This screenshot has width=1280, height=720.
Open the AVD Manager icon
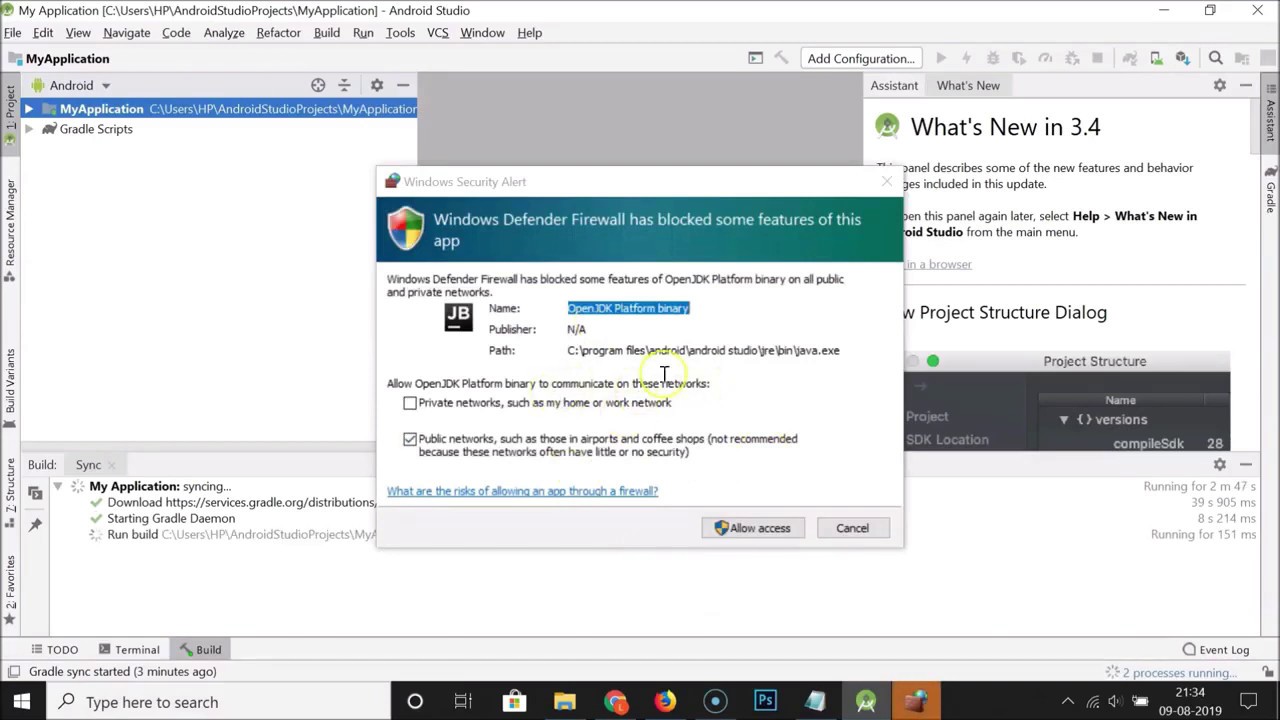(1156, 58)
